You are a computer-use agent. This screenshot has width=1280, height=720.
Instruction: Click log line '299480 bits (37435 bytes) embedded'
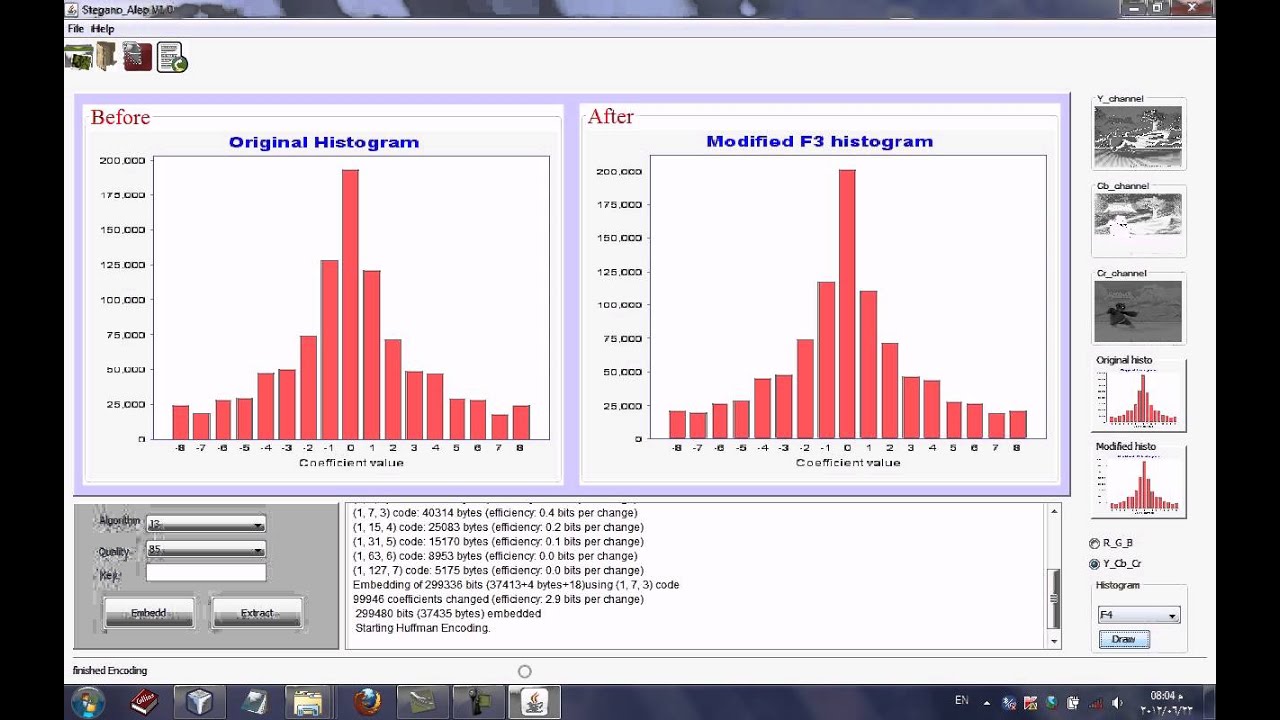click(x=448, y=614)
